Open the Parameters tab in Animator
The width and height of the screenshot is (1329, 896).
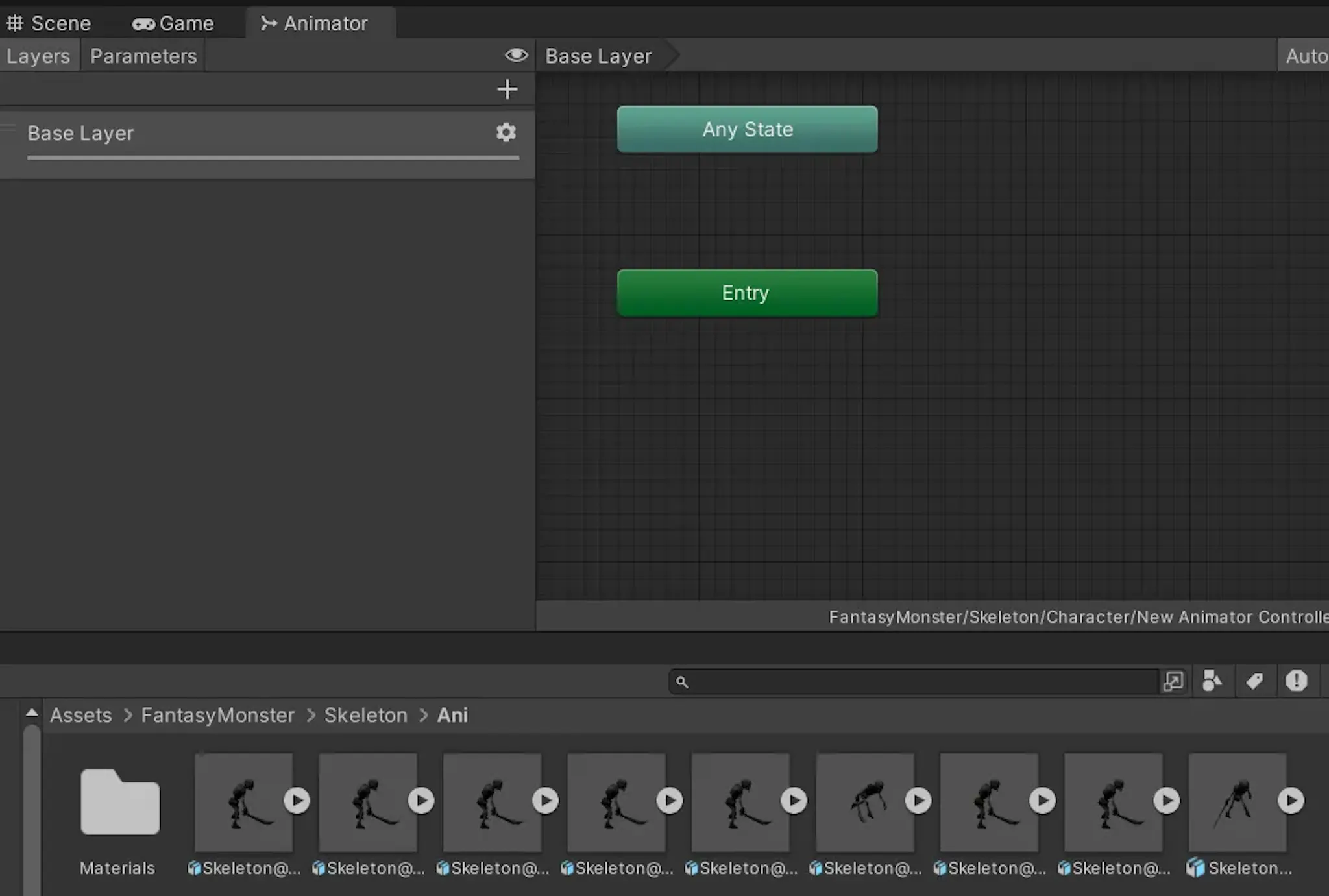[x=143, y=56]
